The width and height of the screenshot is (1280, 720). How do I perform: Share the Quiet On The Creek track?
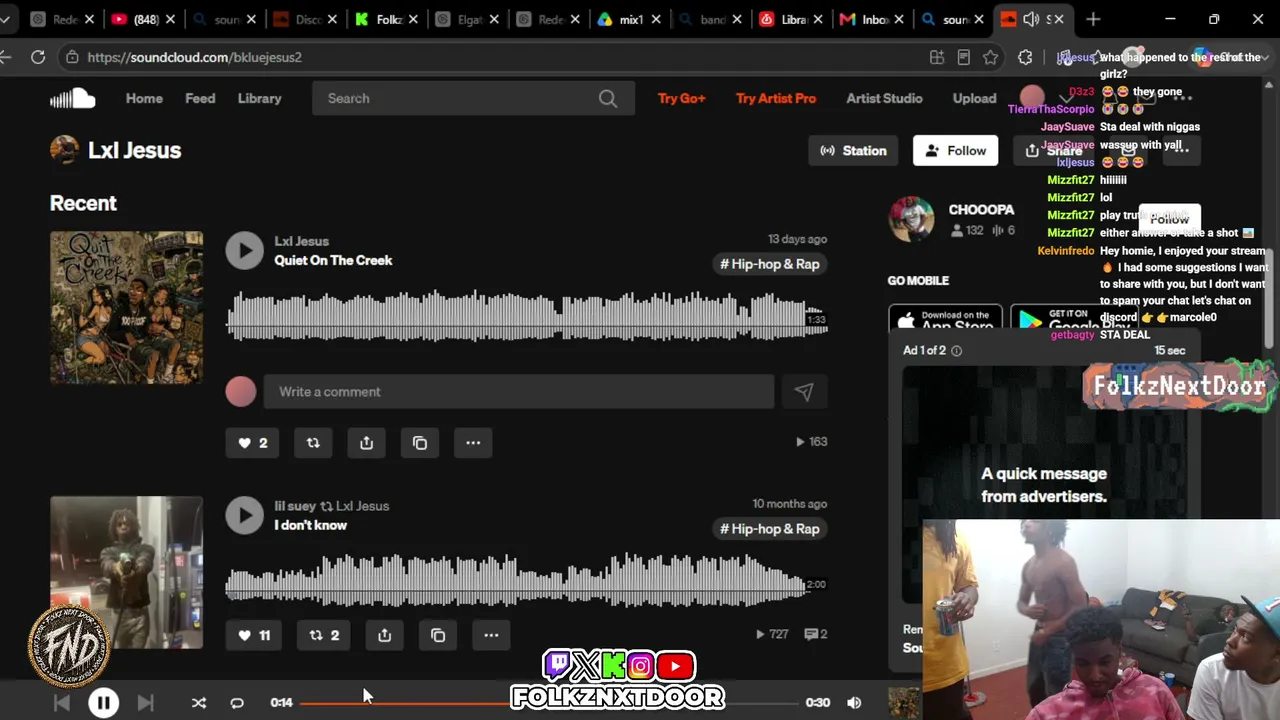tap(366, 443)
